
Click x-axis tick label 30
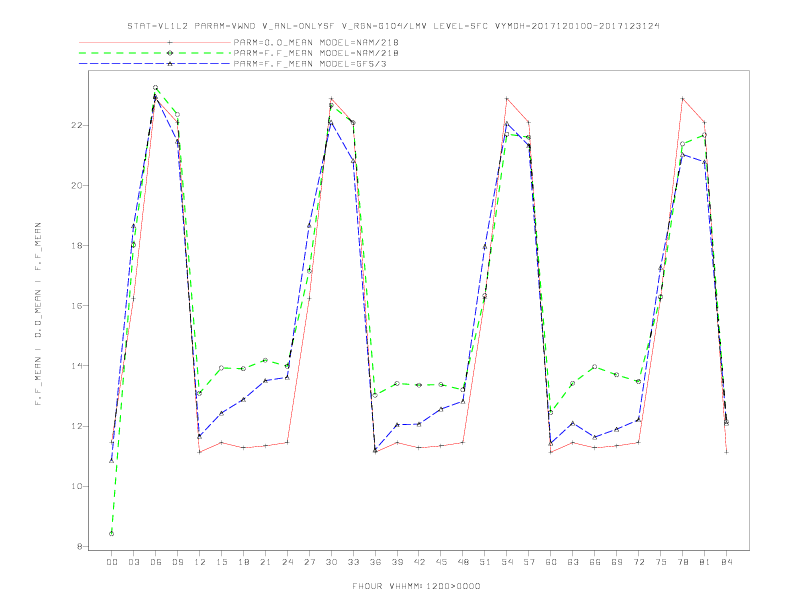(x=331, y=562)
